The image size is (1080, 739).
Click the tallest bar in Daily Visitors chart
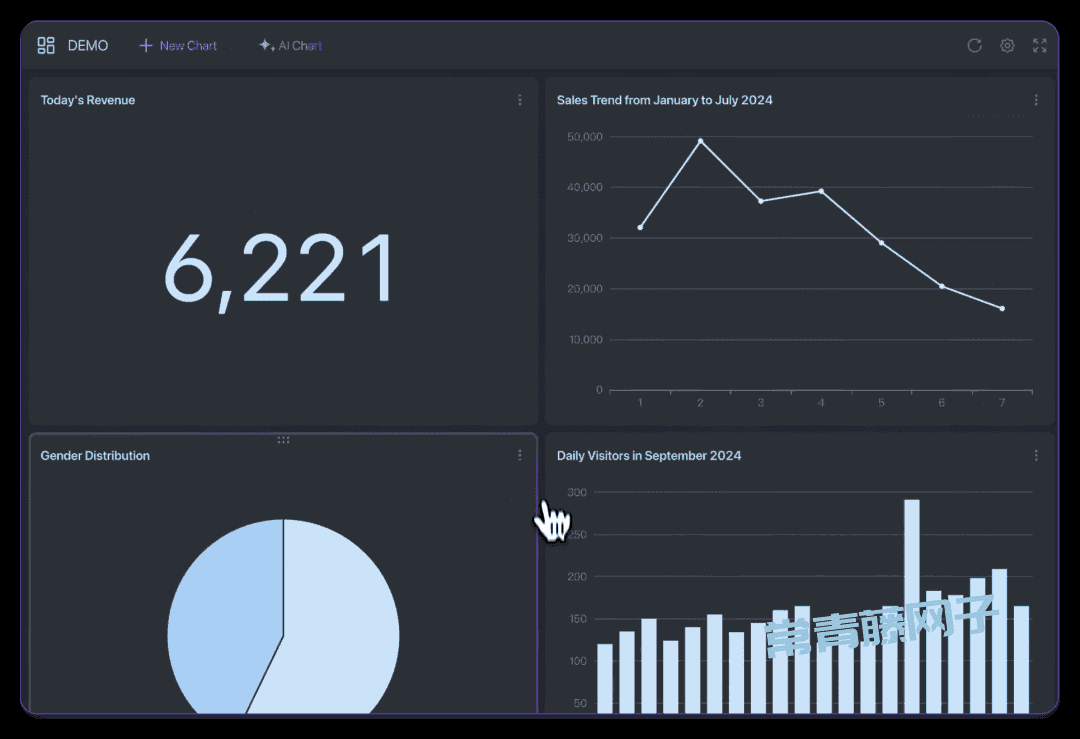point(911,606)
